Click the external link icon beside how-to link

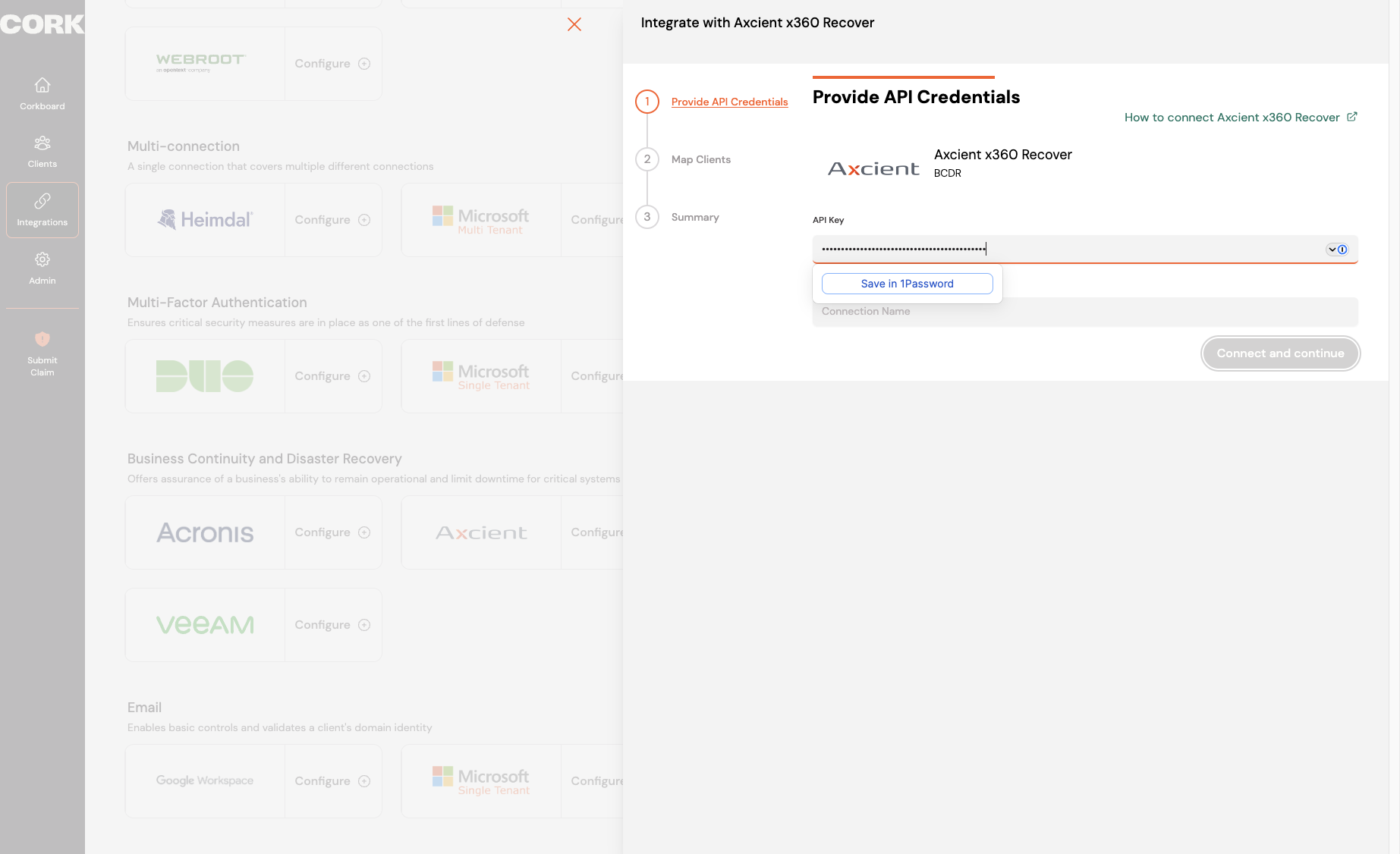[x=1352, y=117]
